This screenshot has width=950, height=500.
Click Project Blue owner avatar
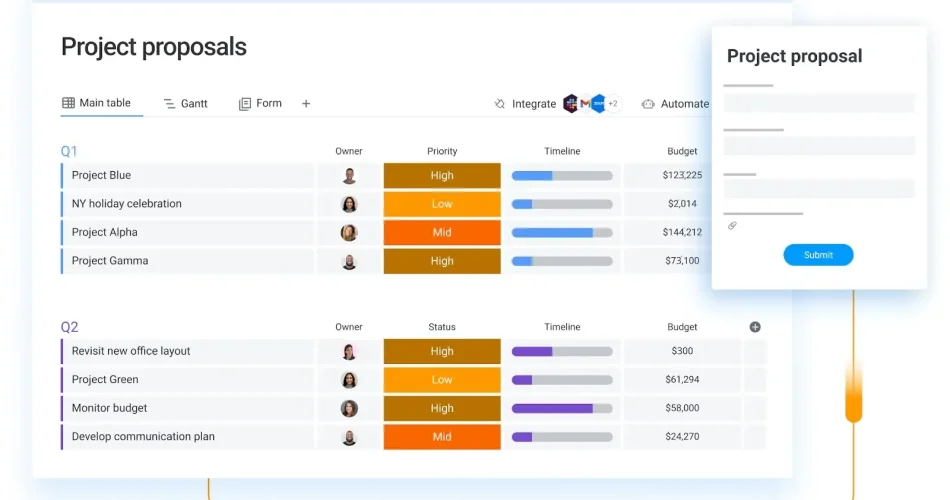[349, 176]
